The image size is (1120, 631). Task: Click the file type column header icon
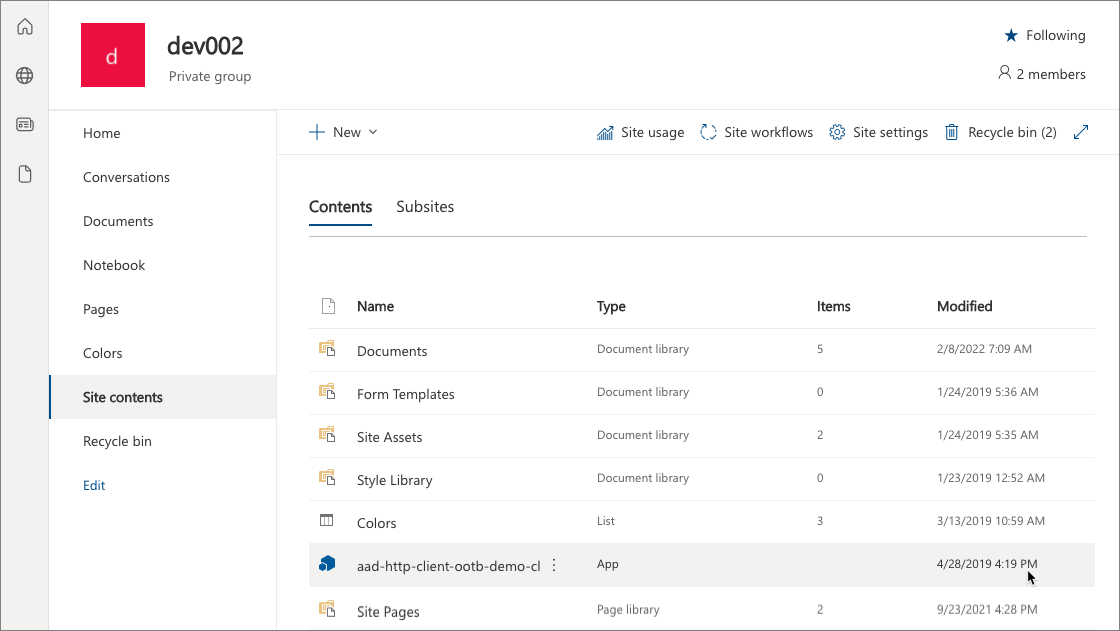pos(328,306)
